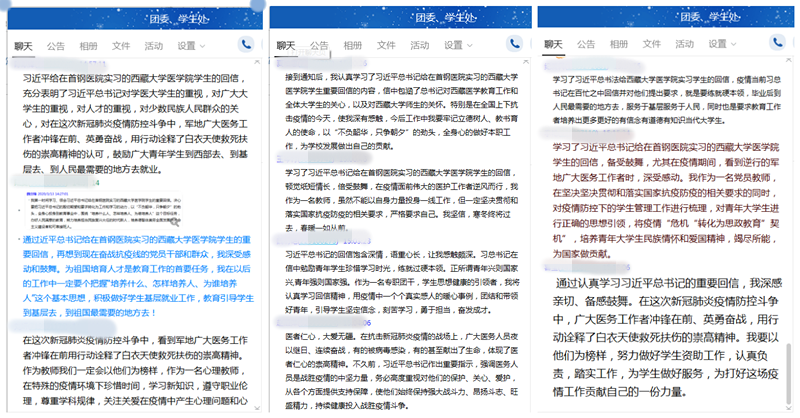The height and width of the screenshot is (418, 800).
Task: Open 文件 tab in the right panel
Action: (652, 46)
